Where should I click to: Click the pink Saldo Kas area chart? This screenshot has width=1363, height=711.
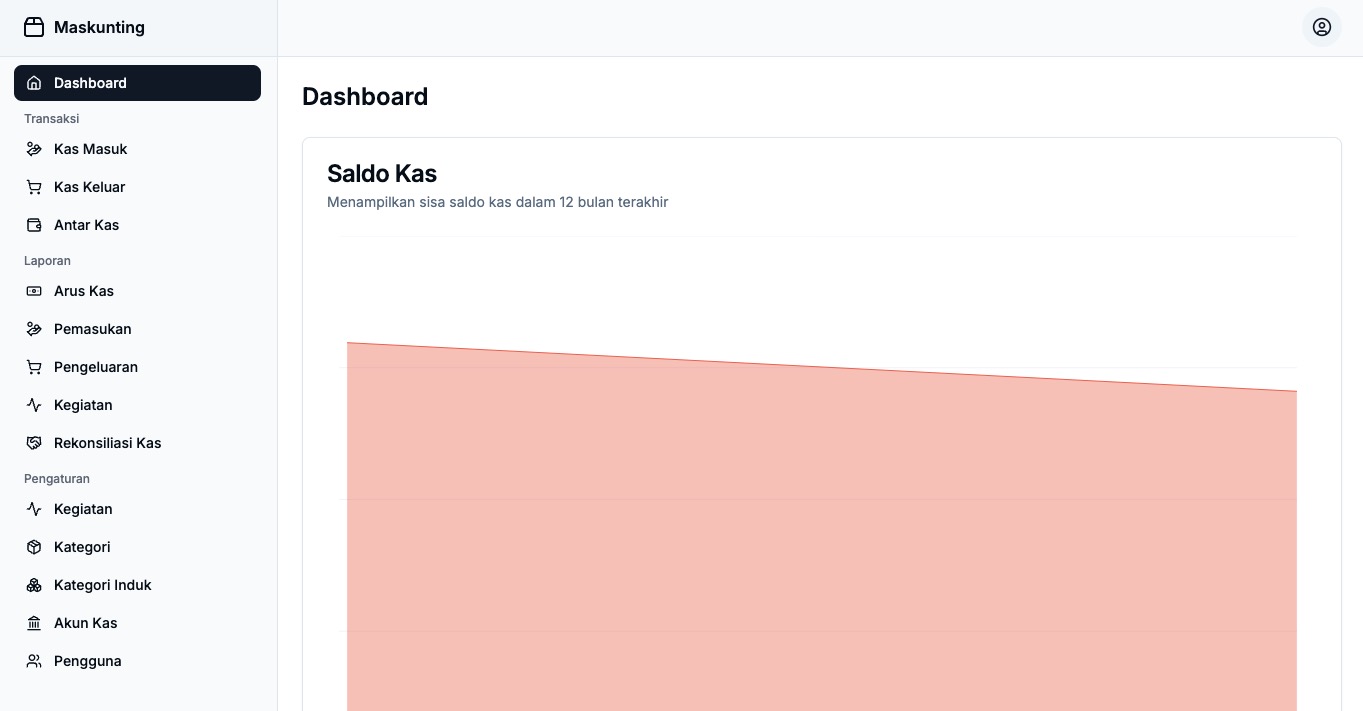point(820,550)
